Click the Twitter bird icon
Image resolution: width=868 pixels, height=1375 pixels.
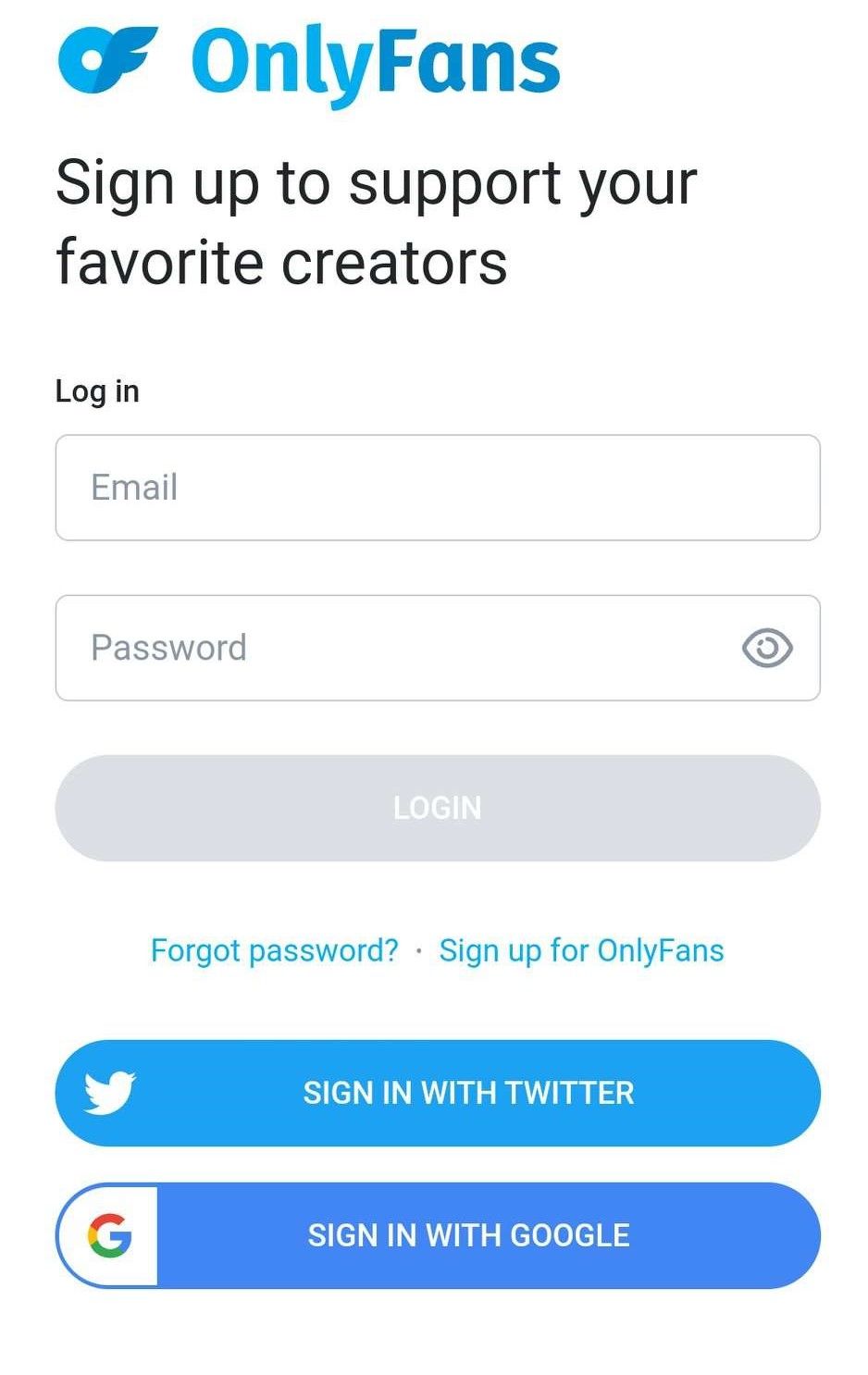(x=109, y=1093)
